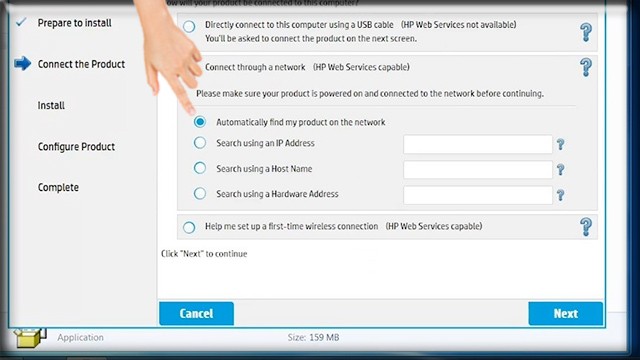Screen dimensions: 640x360
Task: Open help for first-time wireless connection setup
Action: point(586,227)
